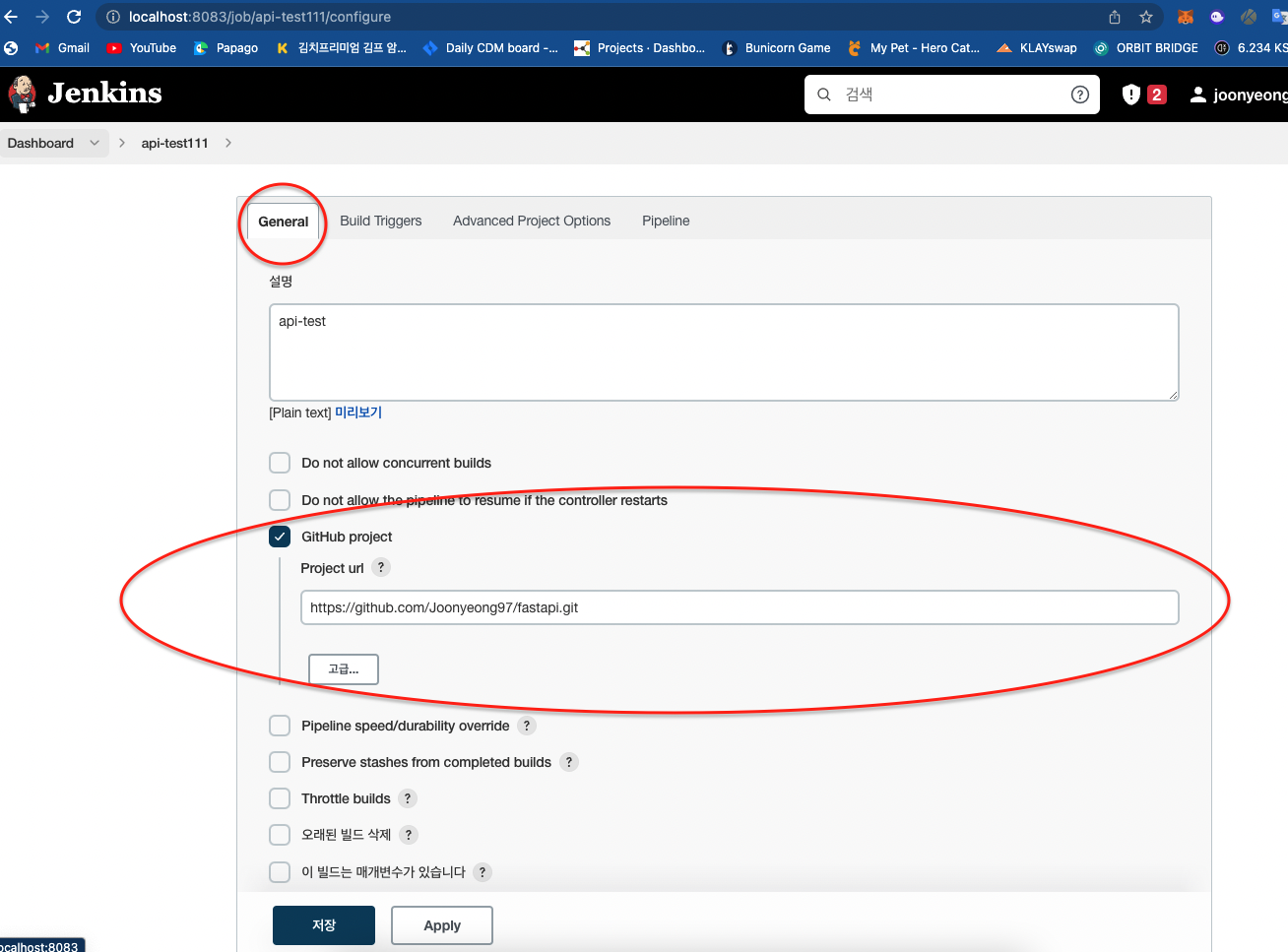Image resolution: width=1288 pixels, height=952 pixels.
Task: Open KLAYswap bookmark
Action: [1037, 47]
